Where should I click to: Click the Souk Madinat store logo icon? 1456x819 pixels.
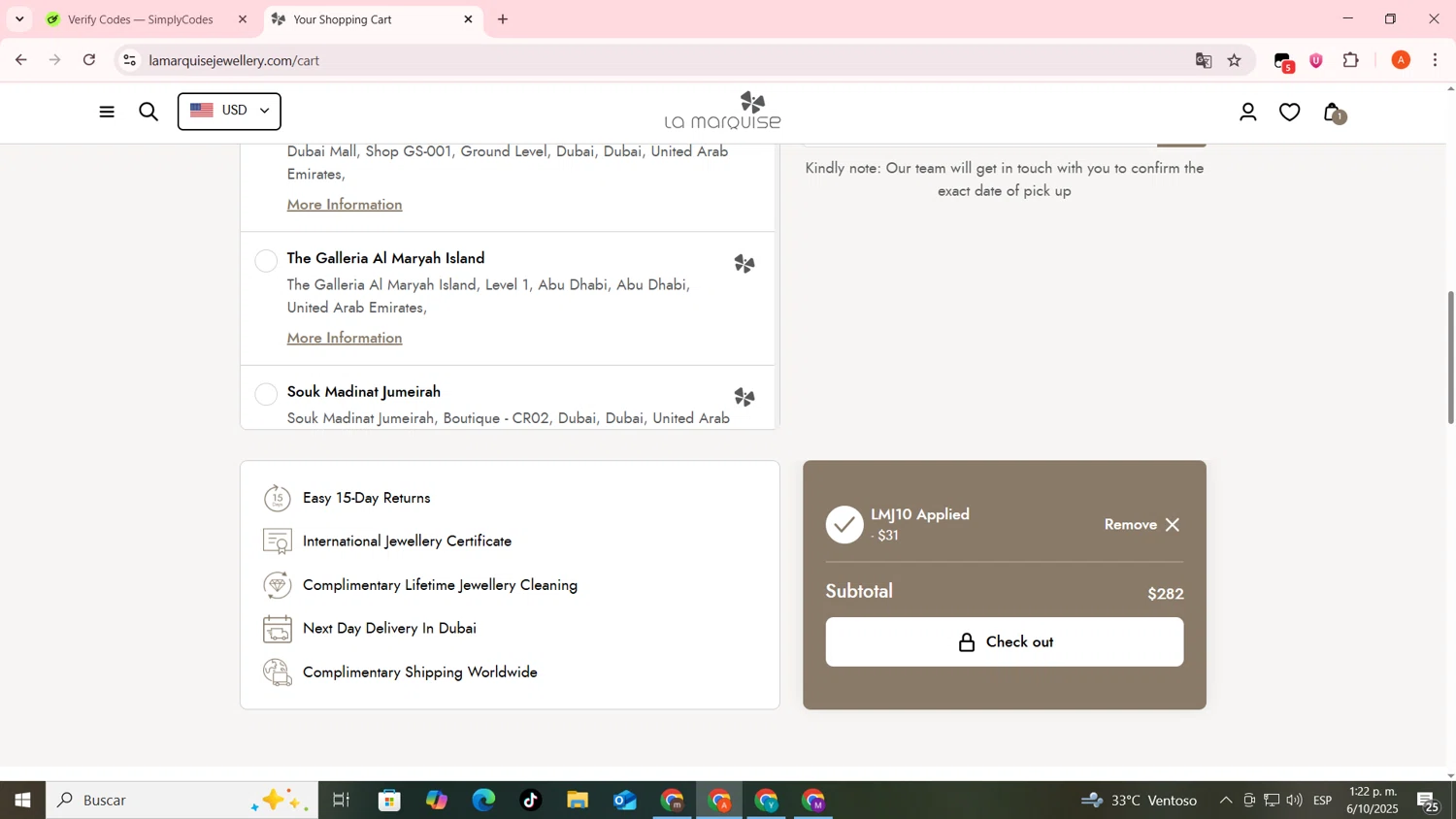coord(745,397)
